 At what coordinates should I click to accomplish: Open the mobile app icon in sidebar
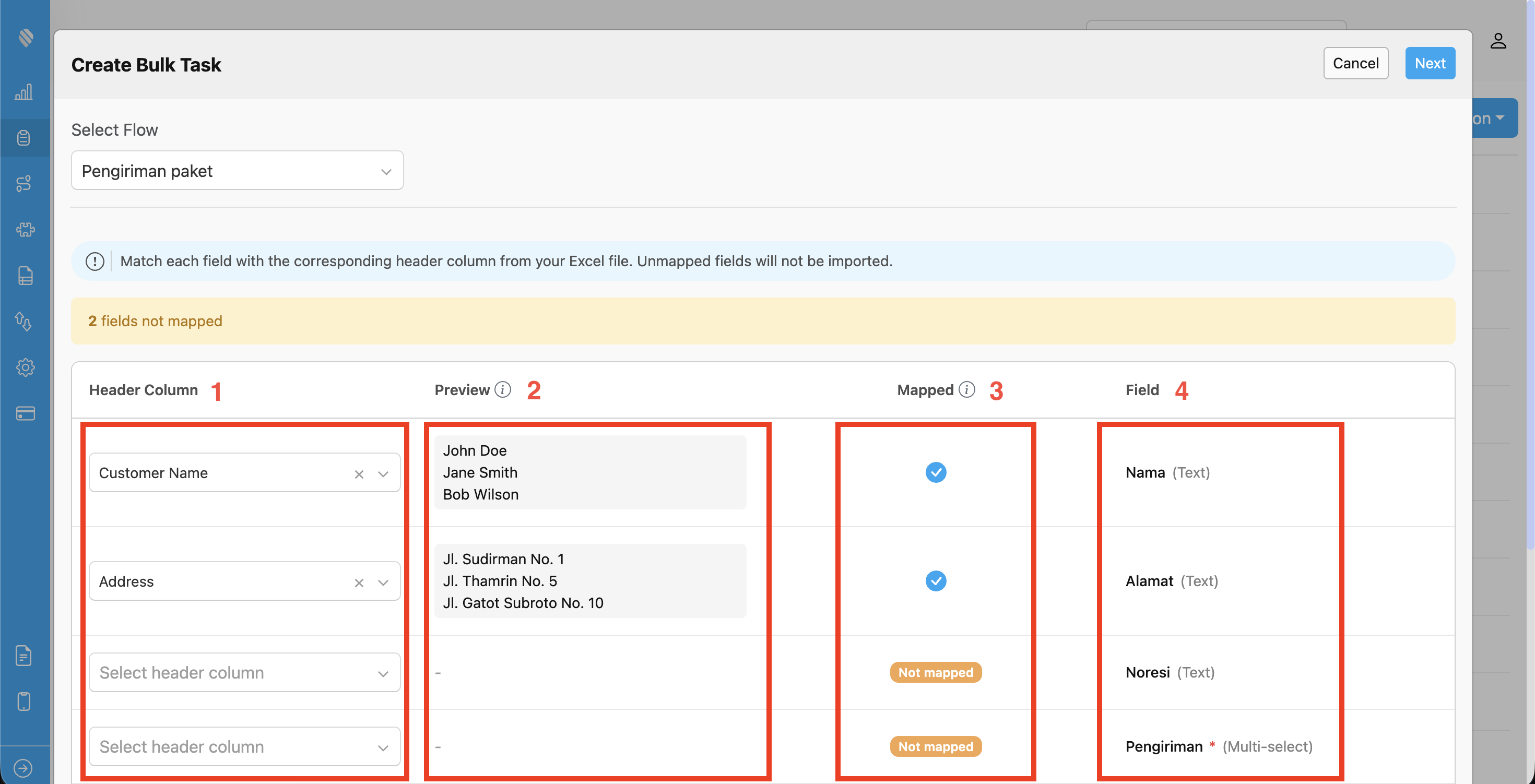click(x=25, y=702)
